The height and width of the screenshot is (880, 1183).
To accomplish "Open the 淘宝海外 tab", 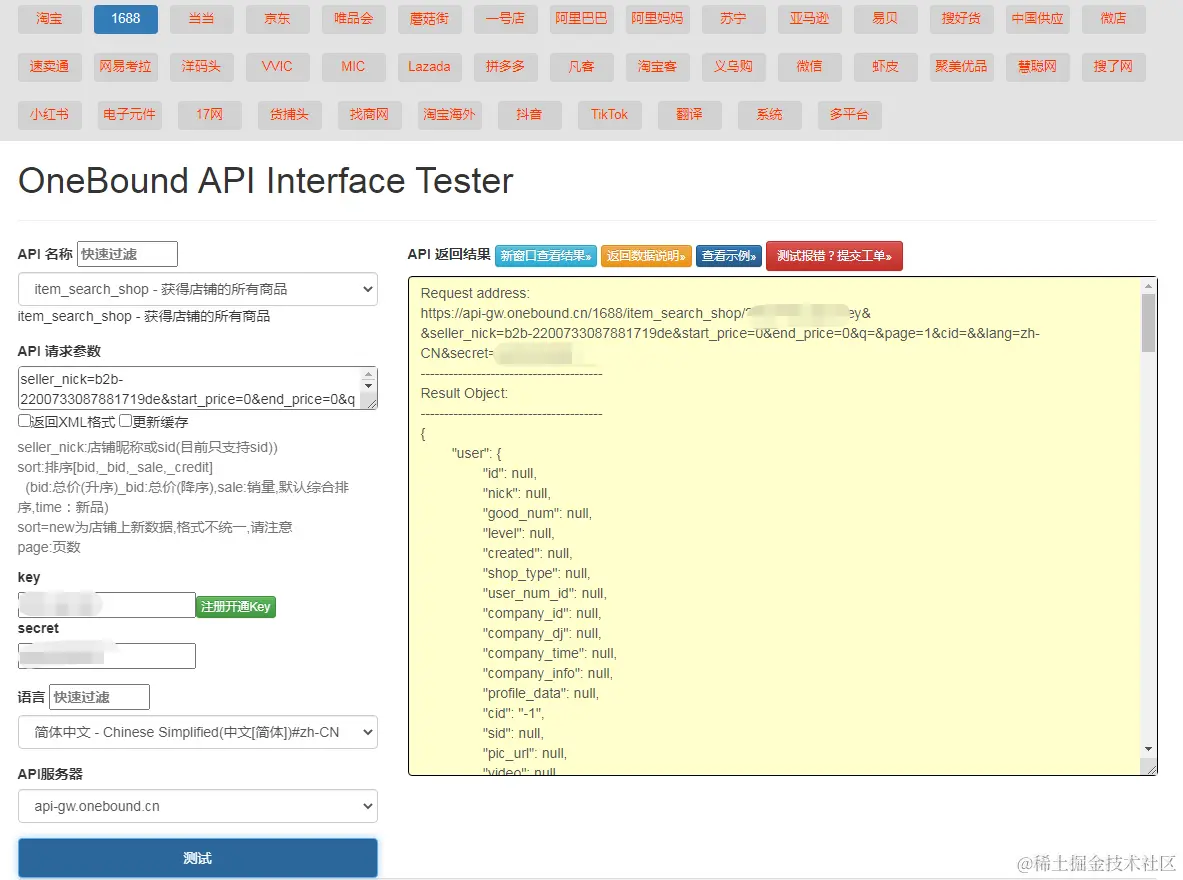I will click(450, 115).
